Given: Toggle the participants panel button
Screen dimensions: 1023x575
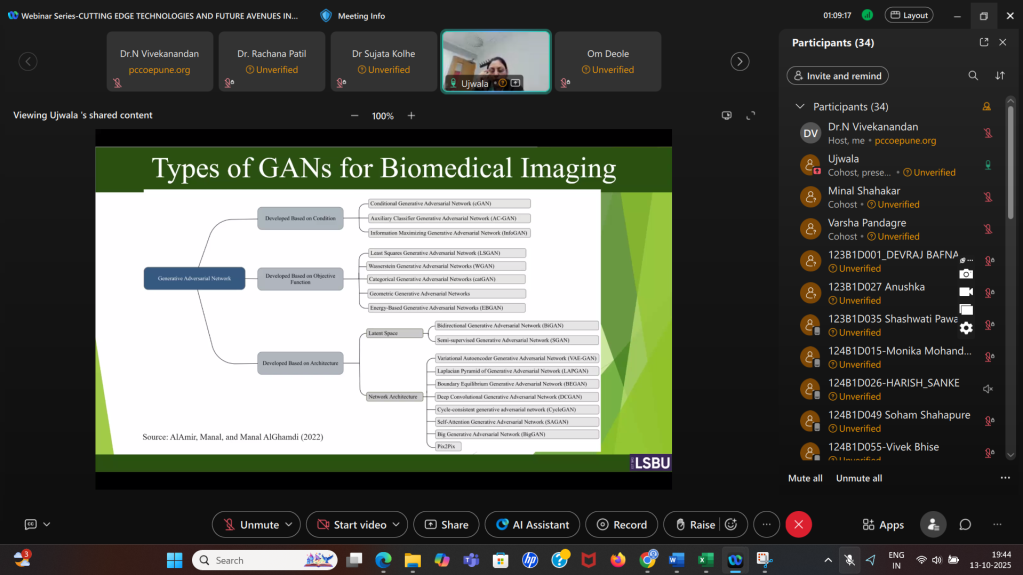Looking at the screenshot, I should click(932, 524).
